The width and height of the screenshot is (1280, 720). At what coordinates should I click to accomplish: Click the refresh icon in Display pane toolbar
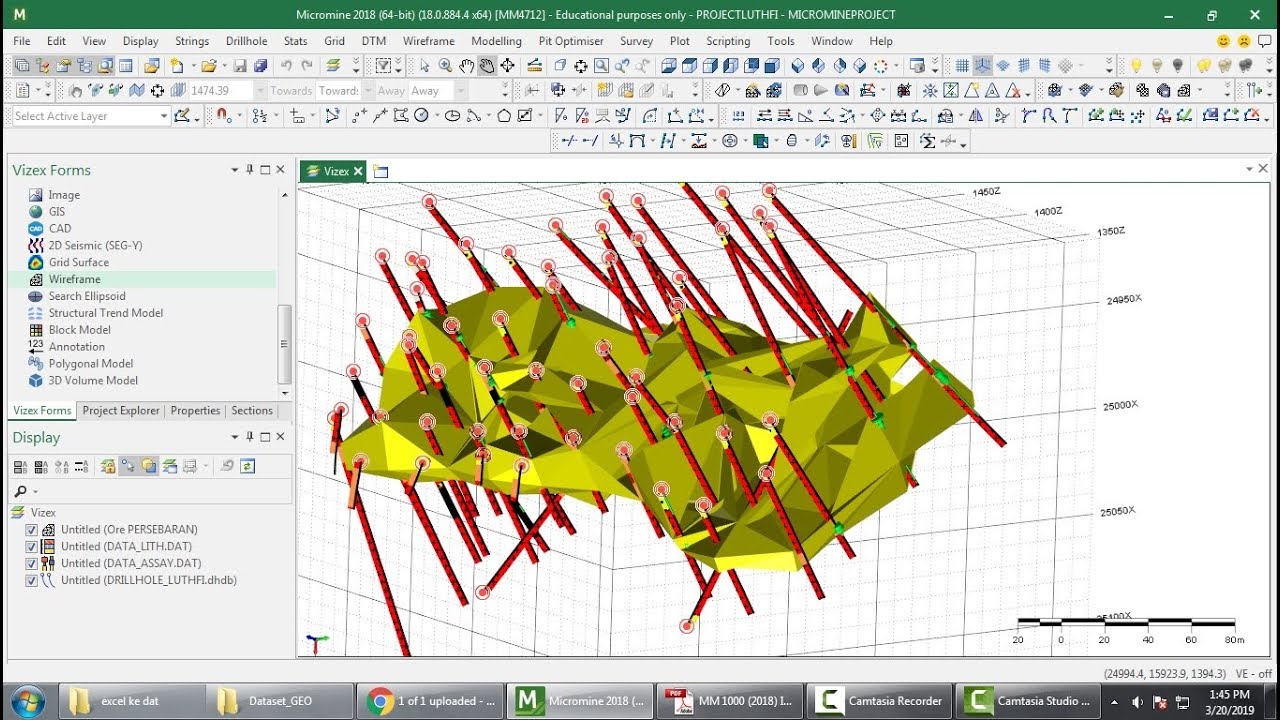coord(247,465)
